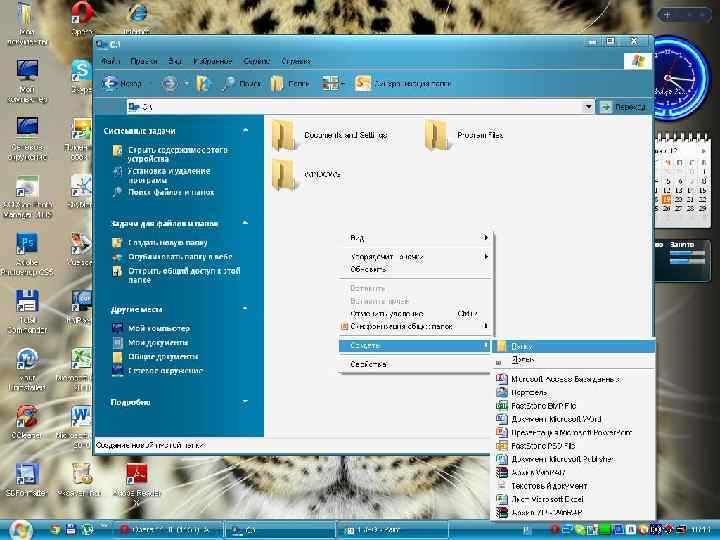The image size is (720, 540).
Task: Create a new Folder (Папку) from the submenu
Action: click(574, 347)
